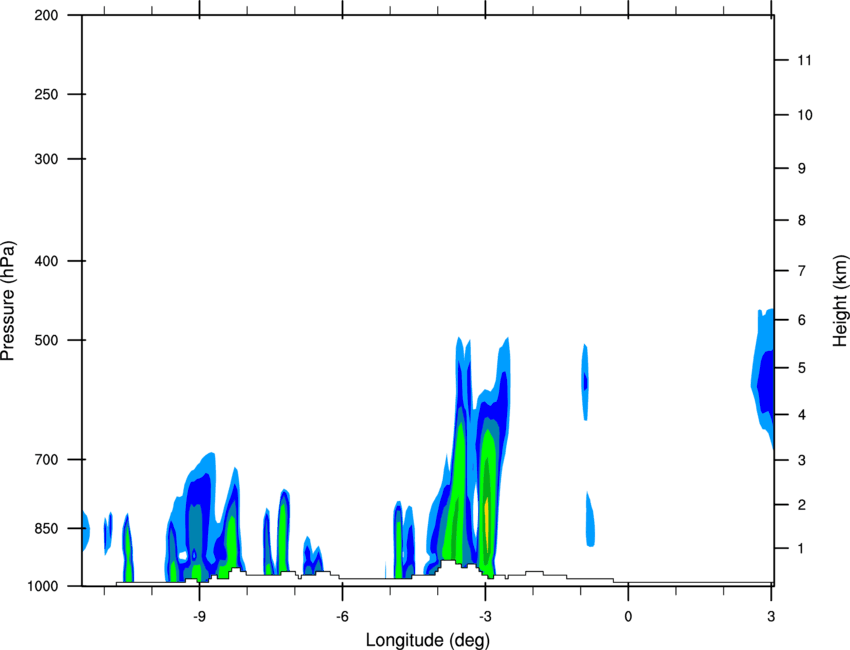Click the 1000 pressure tick label

(43, 586)
